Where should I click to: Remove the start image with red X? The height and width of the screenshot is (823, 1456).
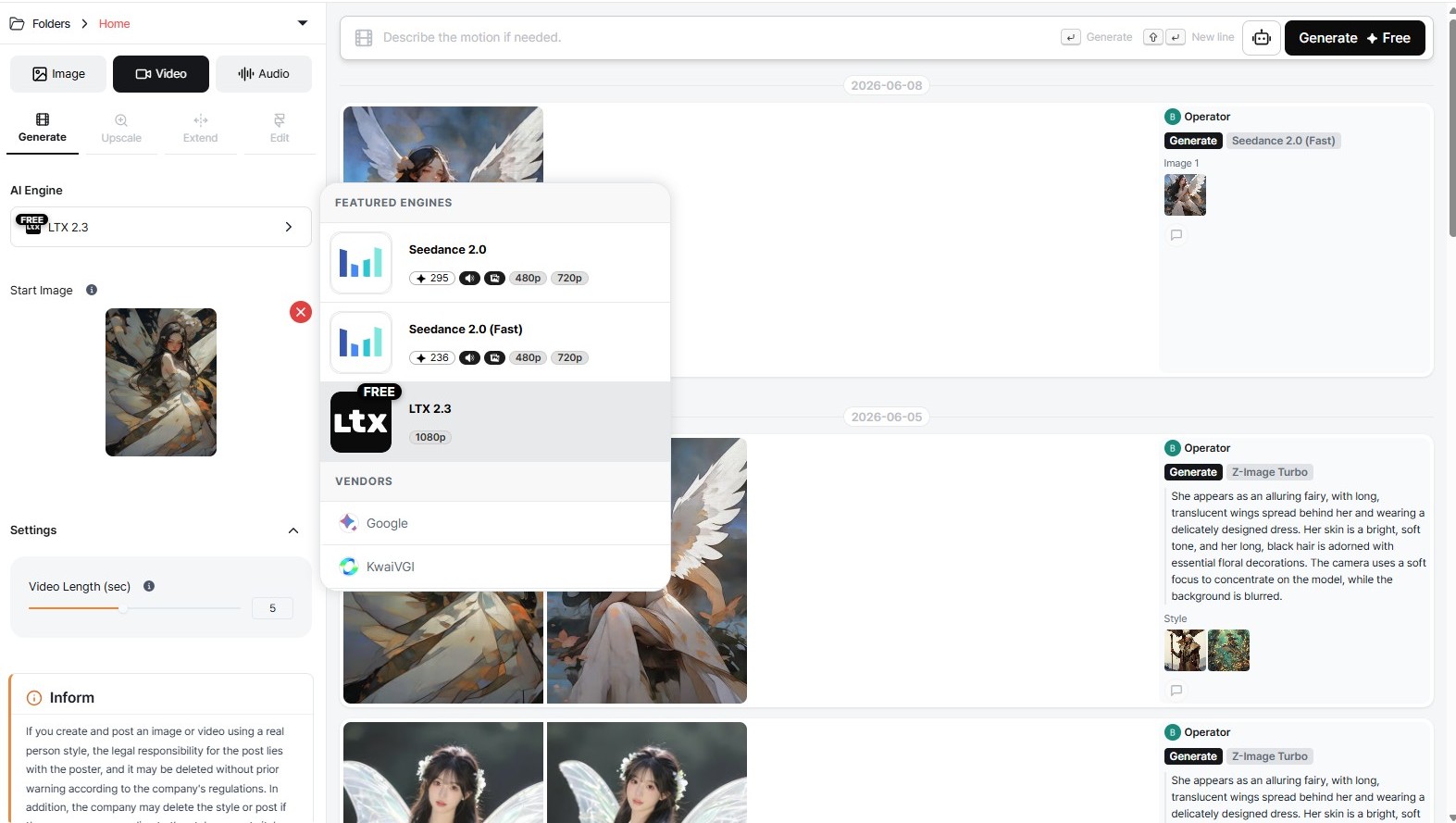(x=301, y=312)
